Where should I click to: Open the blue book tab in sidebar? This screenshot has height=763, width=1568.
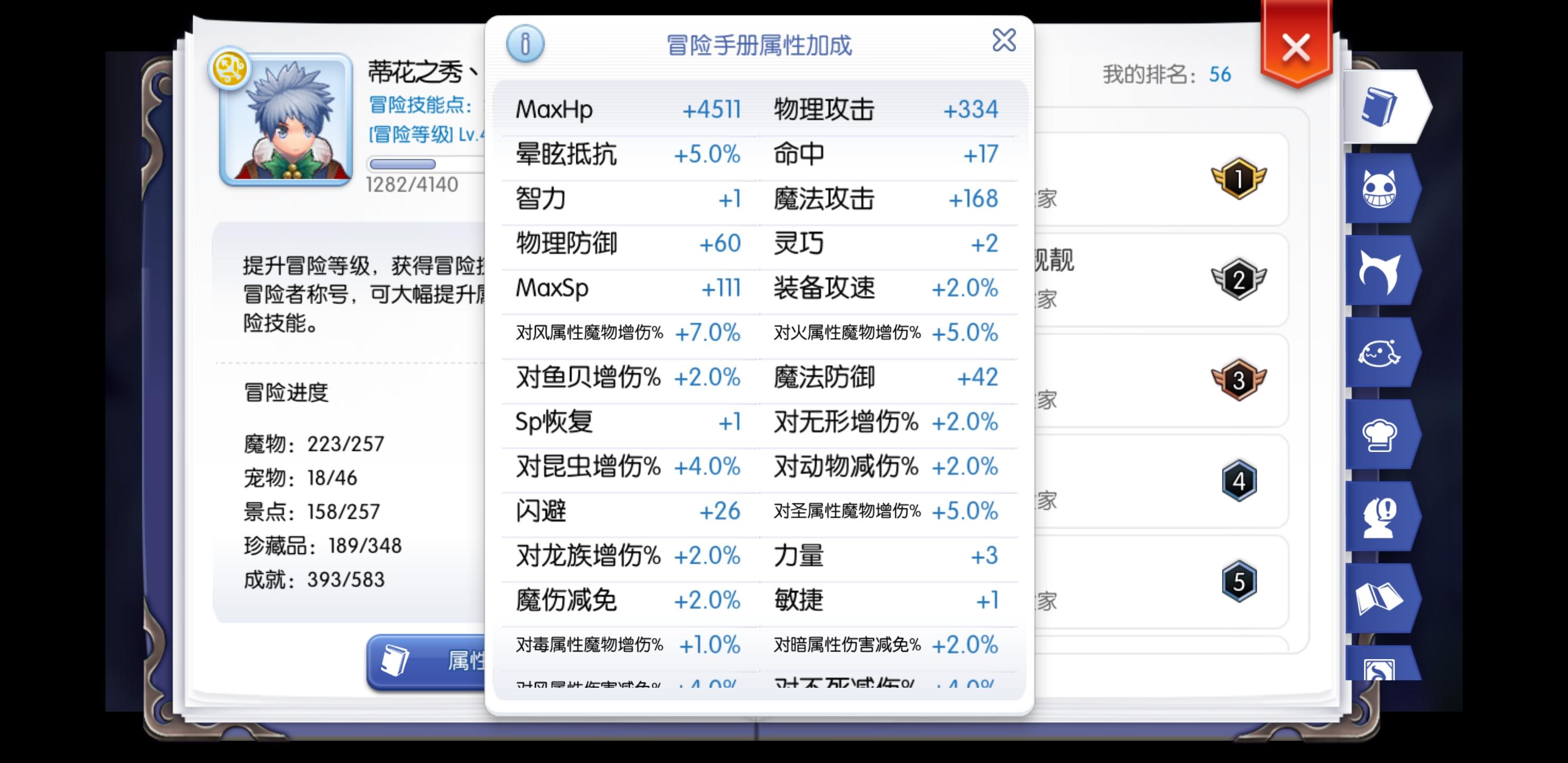click(1380, 107)
